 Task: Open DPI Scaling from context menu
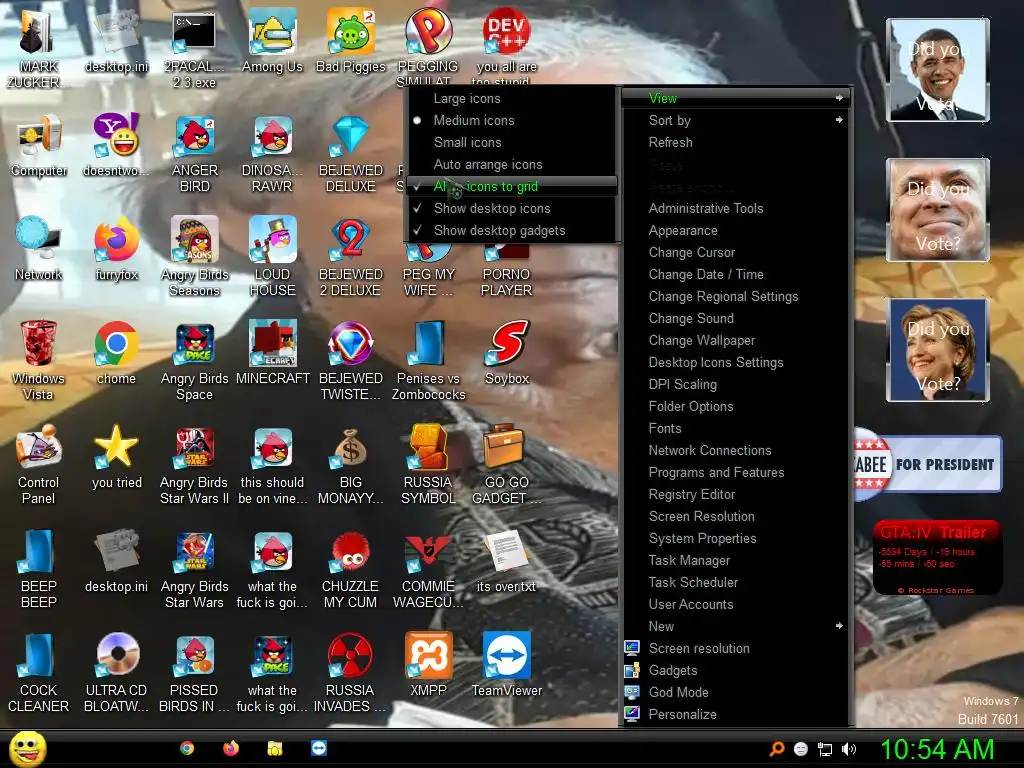(x=735, y=385)
